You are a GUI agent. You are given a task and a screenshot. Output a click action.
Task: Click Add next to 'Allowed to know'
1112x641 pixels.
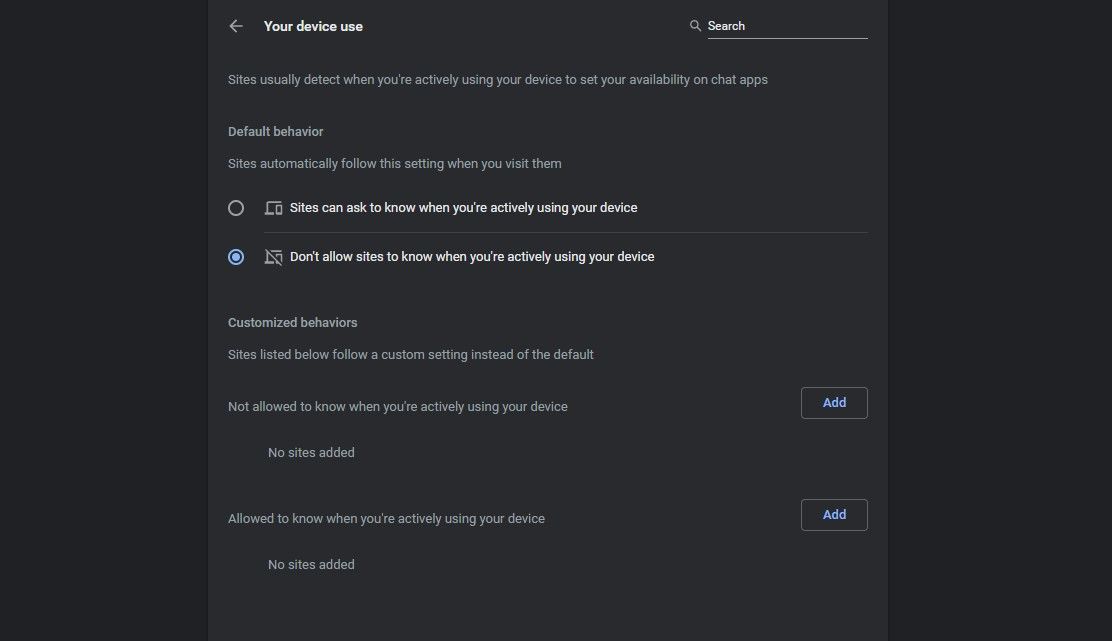834,514
